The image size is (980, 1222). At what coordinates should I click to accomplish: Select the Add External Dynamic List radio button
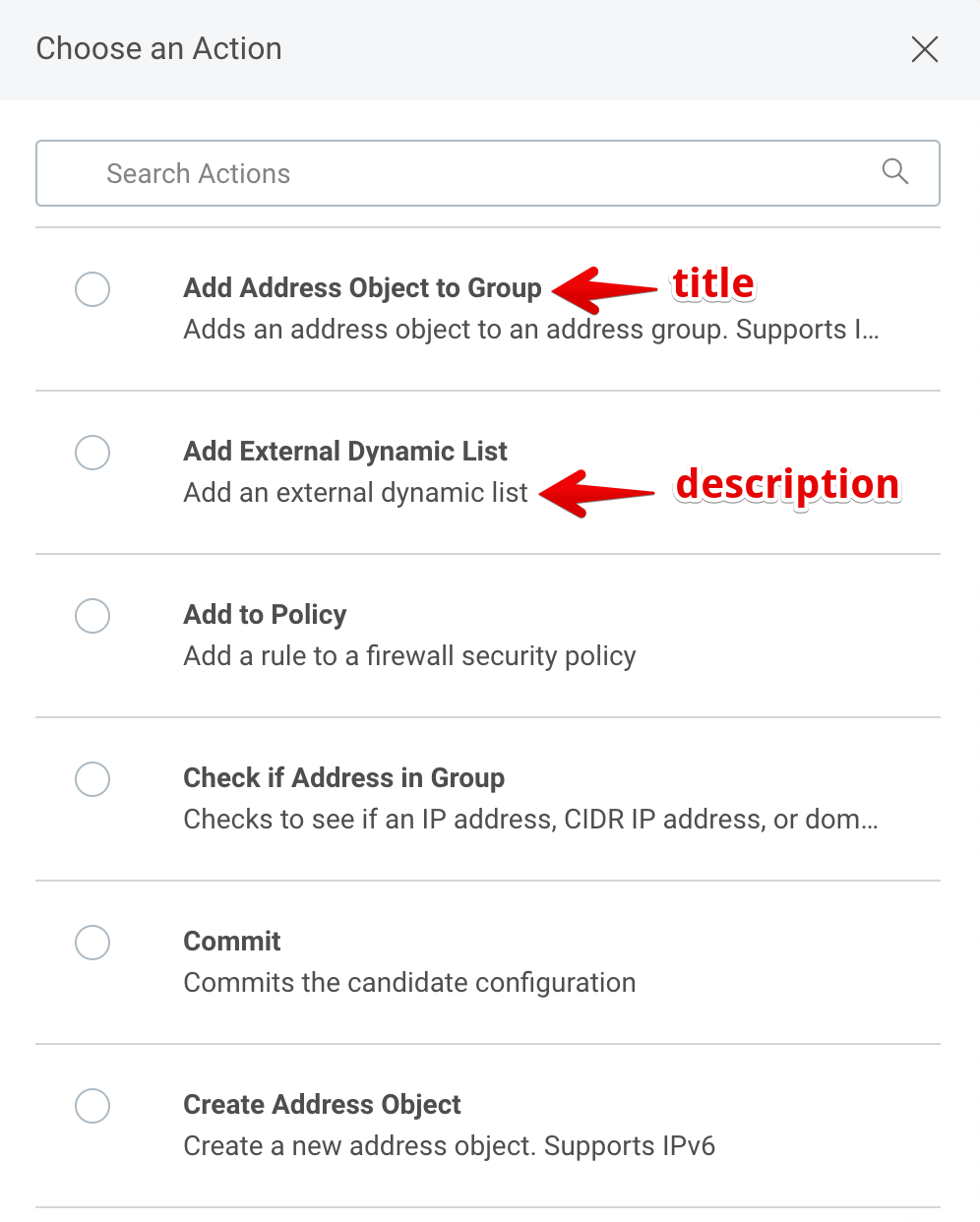(x=92, y=453)
